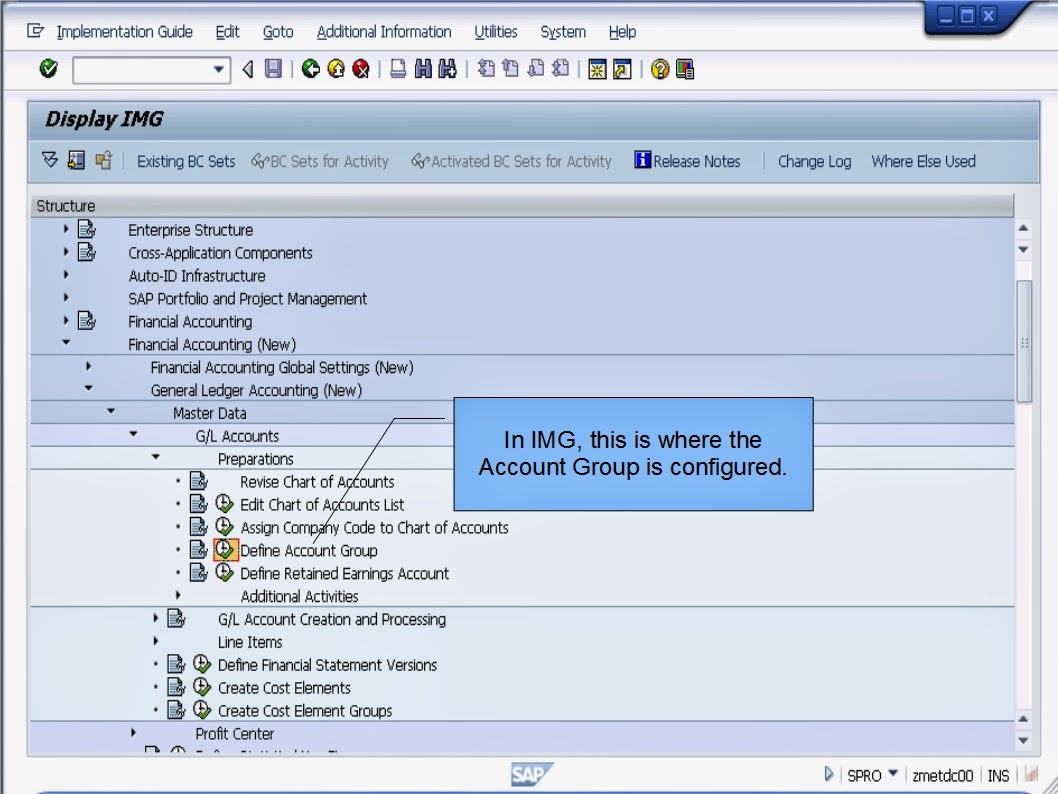This screenshot has height=794, width=1058.
Task: Click the Find binoculars icon
Action: (423, 68)
